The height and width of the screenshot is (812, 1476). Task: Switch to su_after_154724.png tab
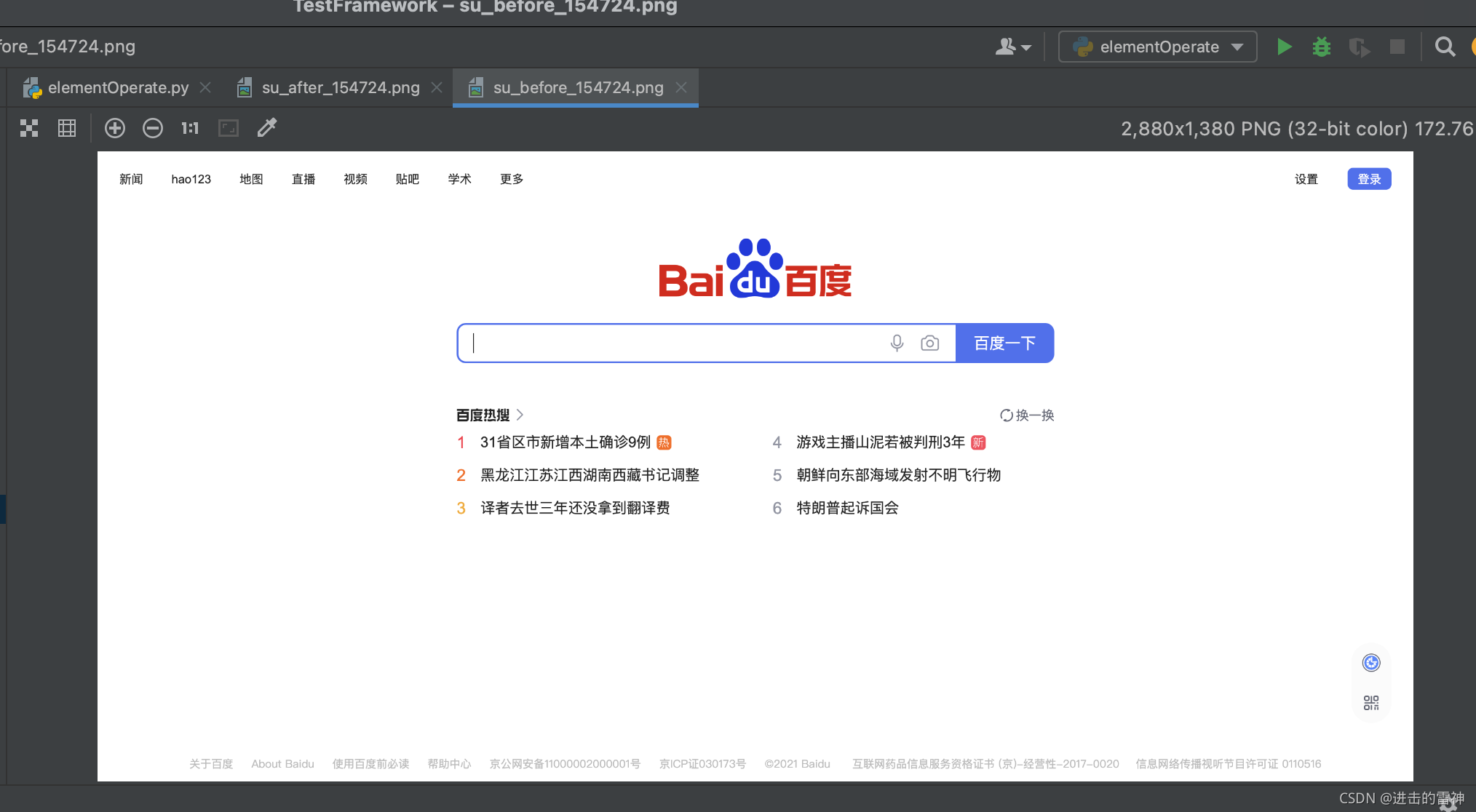[340, 88]
